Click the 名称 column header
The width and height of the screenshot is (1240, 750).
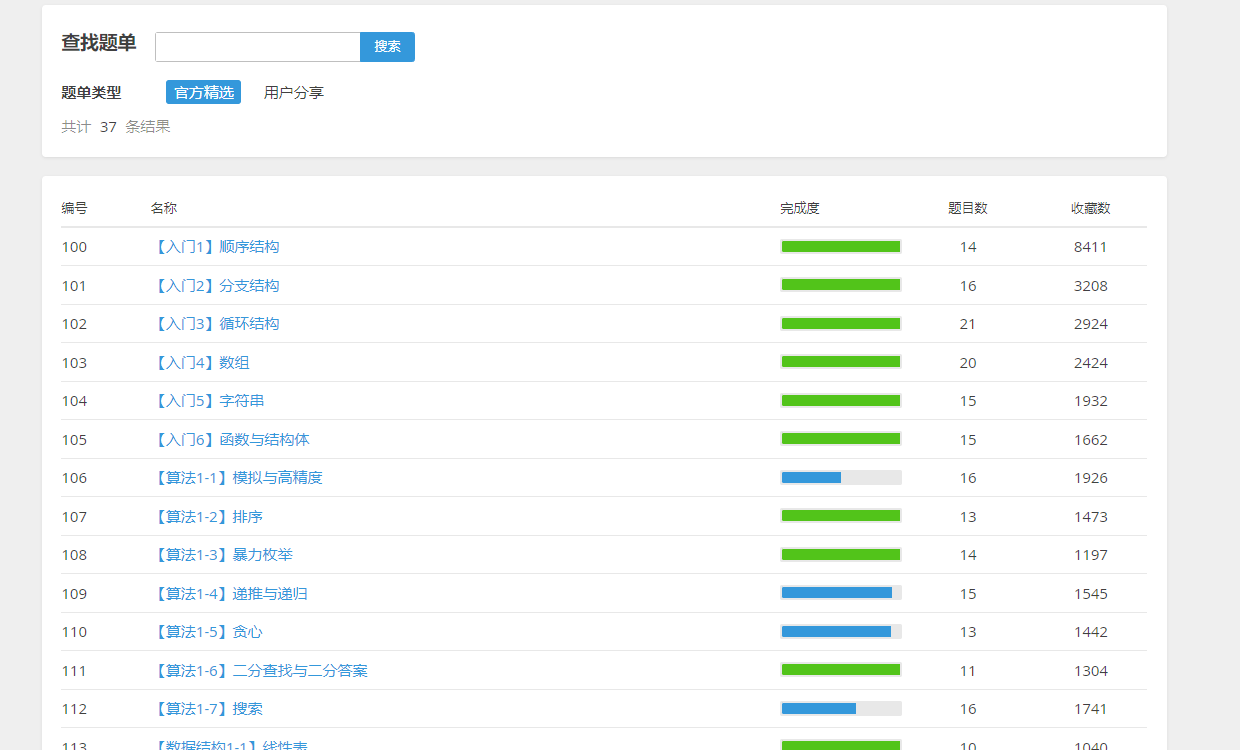pyautogui.click(x=164, y=208)
